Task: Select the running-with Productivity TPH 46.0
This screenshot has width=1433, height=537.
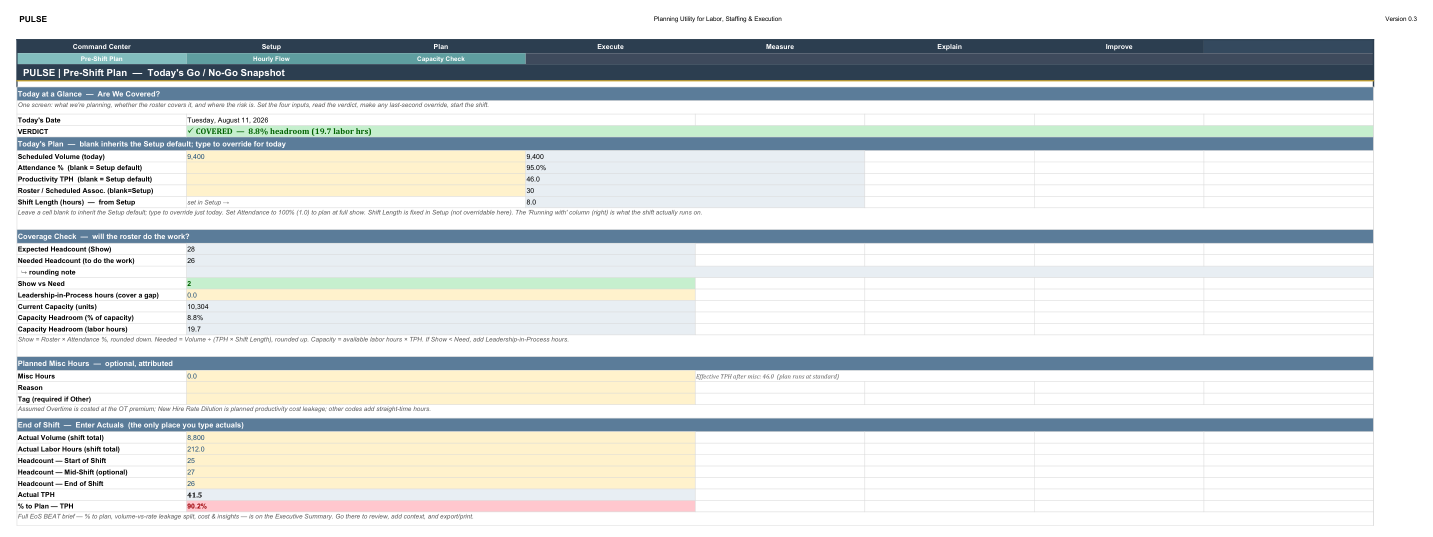Action: click(x=695, y=179)
